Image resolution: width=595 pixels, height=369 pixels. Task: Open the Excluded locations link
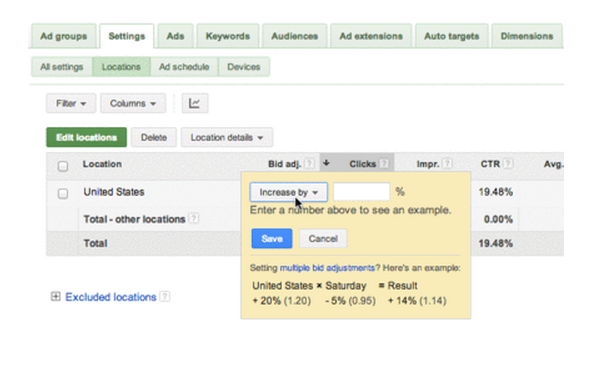[111, 297]
